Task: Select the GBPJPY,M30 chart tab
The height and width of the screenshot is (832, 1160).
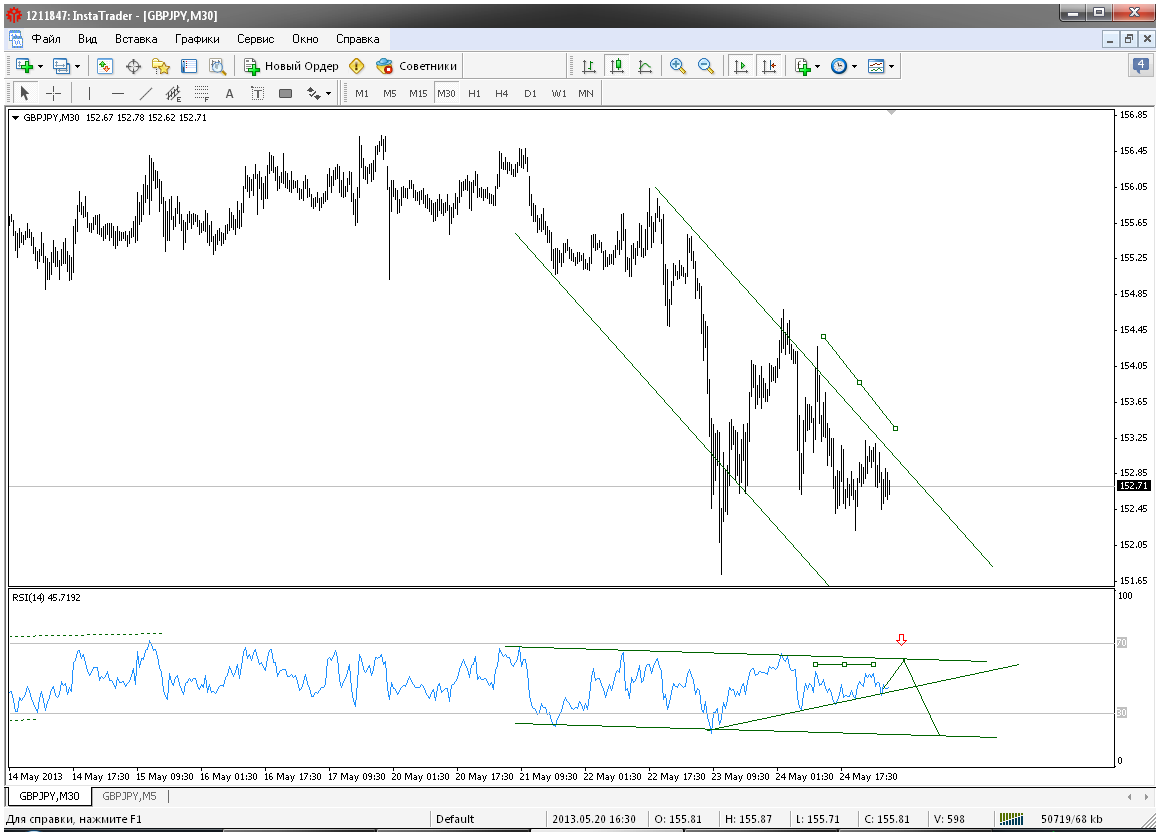Action: coord(49,797)
